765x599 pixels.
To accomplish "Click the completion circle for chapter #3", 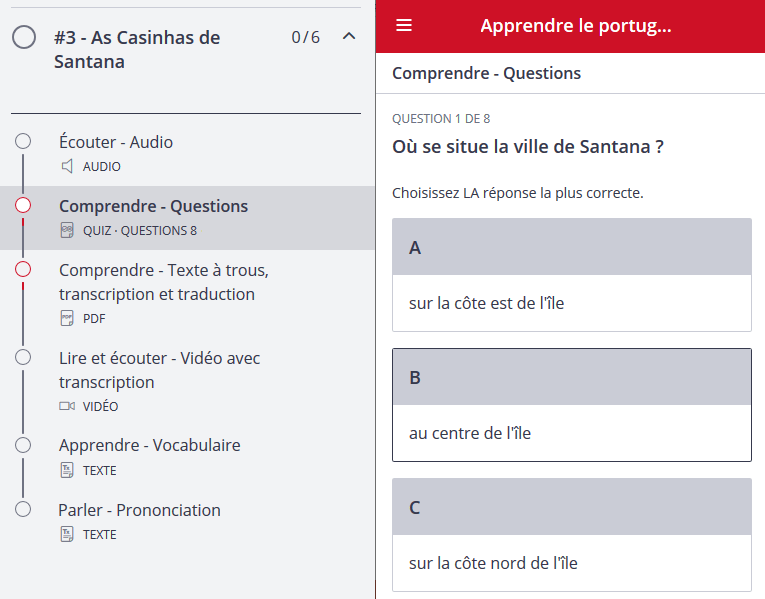I will point(24,38).
